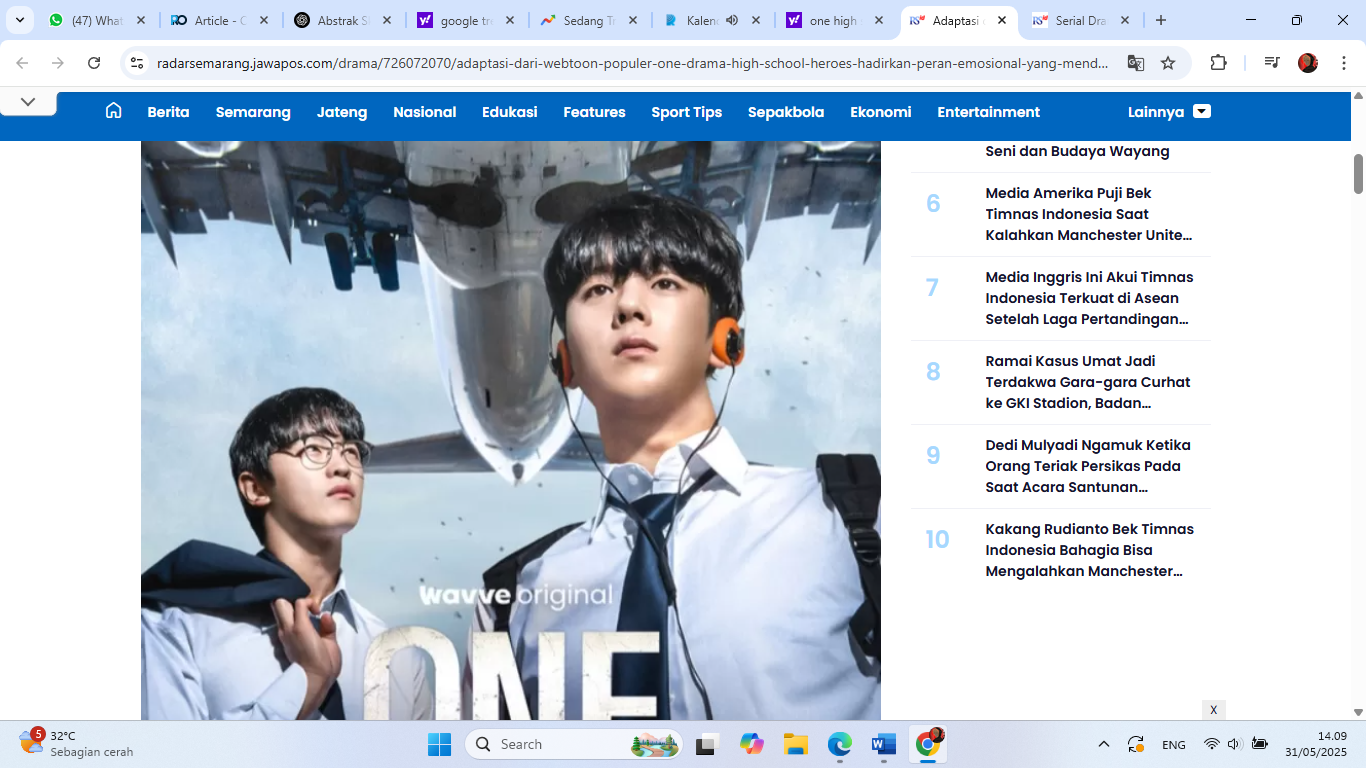The image size is (1366, 768).
Task: Open the Chrome extensions puzzle icon
Action: pyautogui.click(x=1218, y=63)
